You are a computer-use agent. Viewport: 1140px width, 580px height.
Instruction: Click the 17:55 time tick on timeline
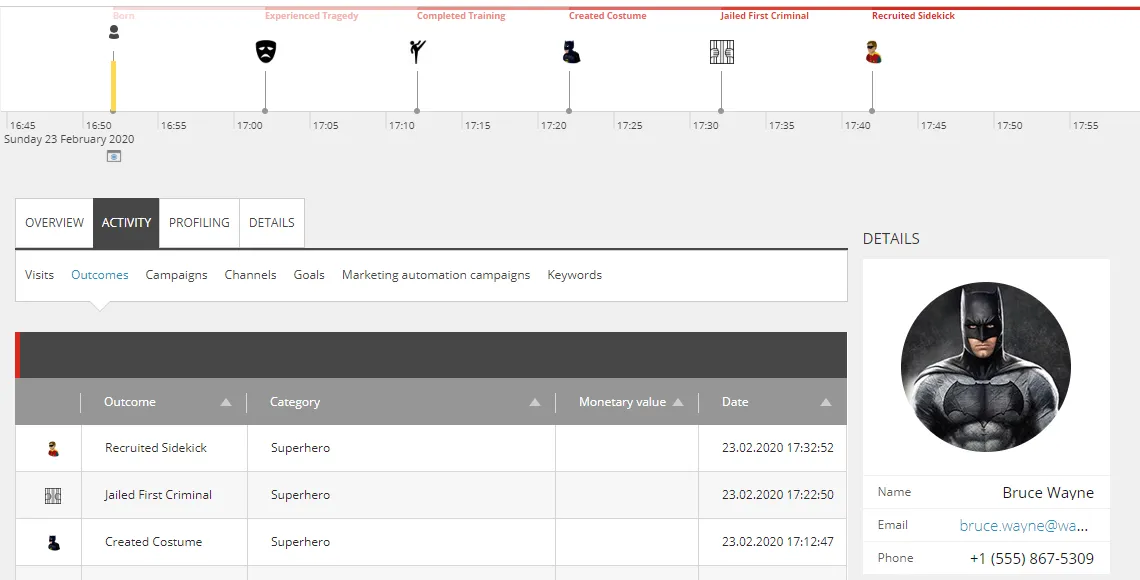[1085, 125]
